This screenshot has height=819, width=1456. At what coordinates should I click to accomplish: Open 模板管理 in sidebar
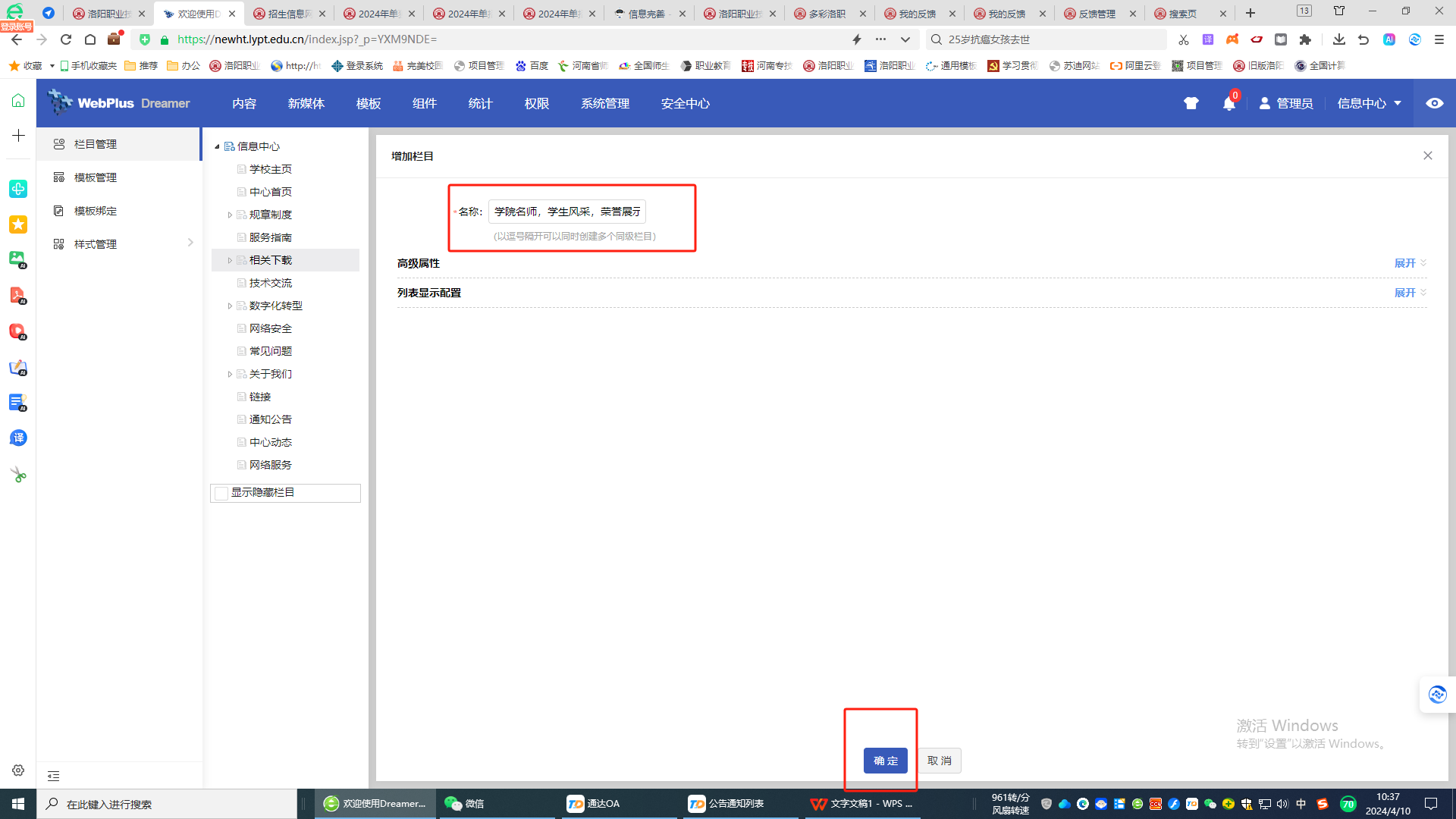(x=96, y=177)
